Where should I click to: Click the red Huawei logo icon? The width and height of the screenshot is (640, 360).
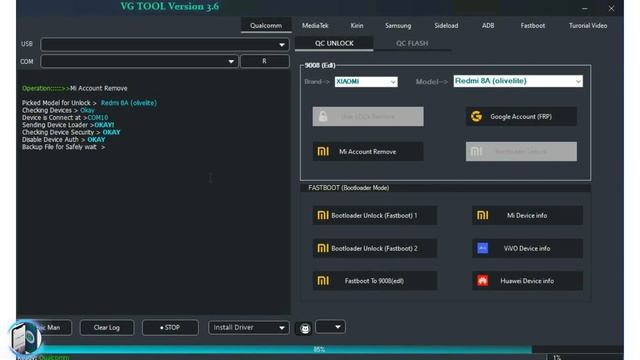pos(482,281)
